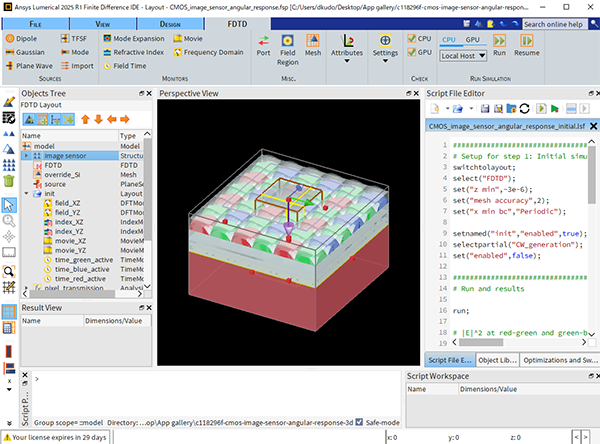The width and height of the screenshot is (600, 444).
Task: Run the script with green play icon
Action: (x=554, y=109)
